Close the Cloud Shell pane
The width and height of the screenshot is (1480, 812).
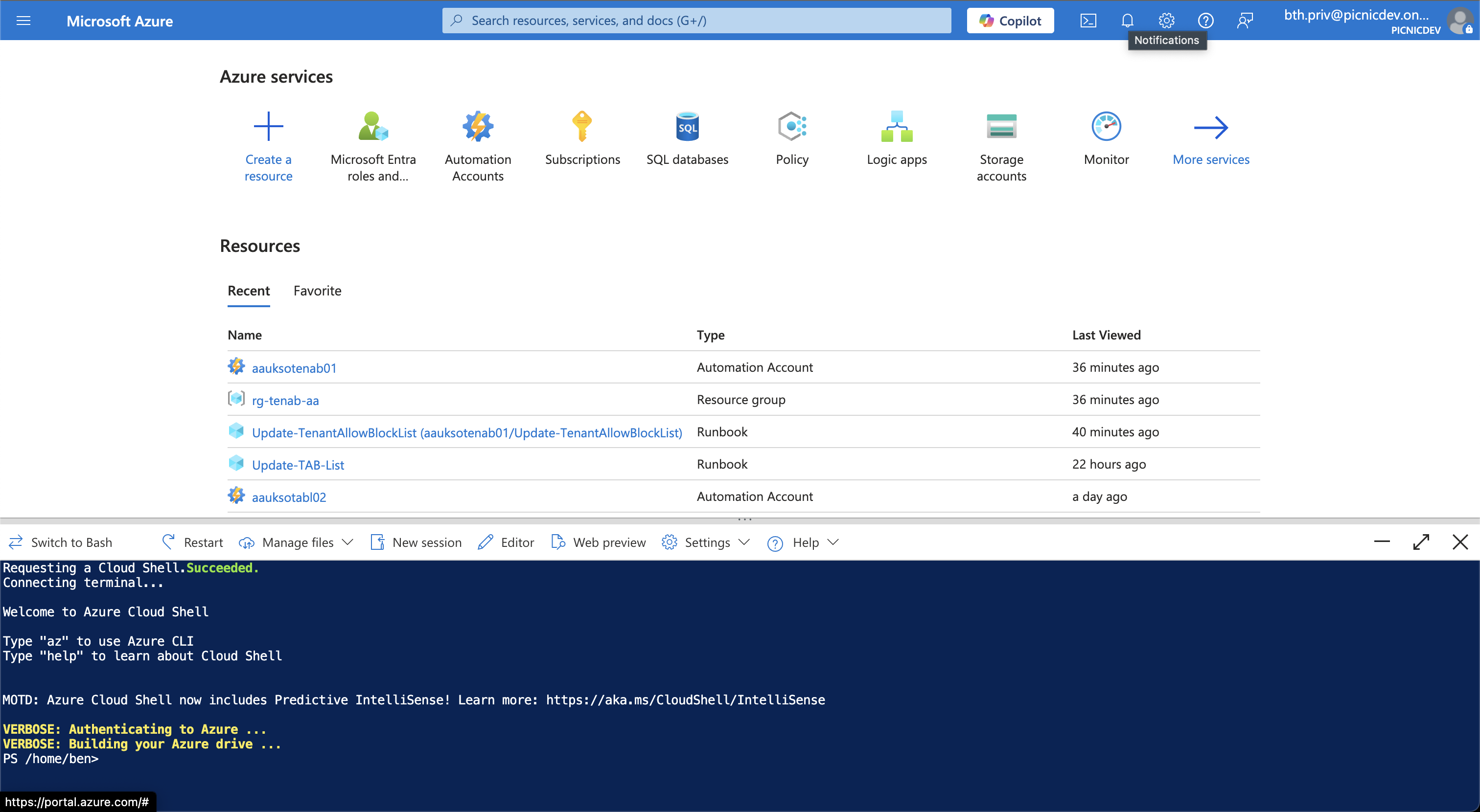point(1460,541)
